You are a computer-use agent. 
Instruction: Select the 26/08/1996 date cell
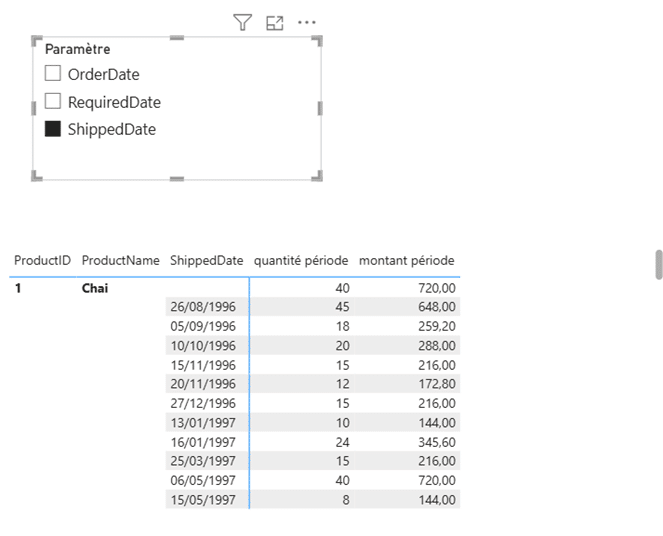tap(203, 307)
